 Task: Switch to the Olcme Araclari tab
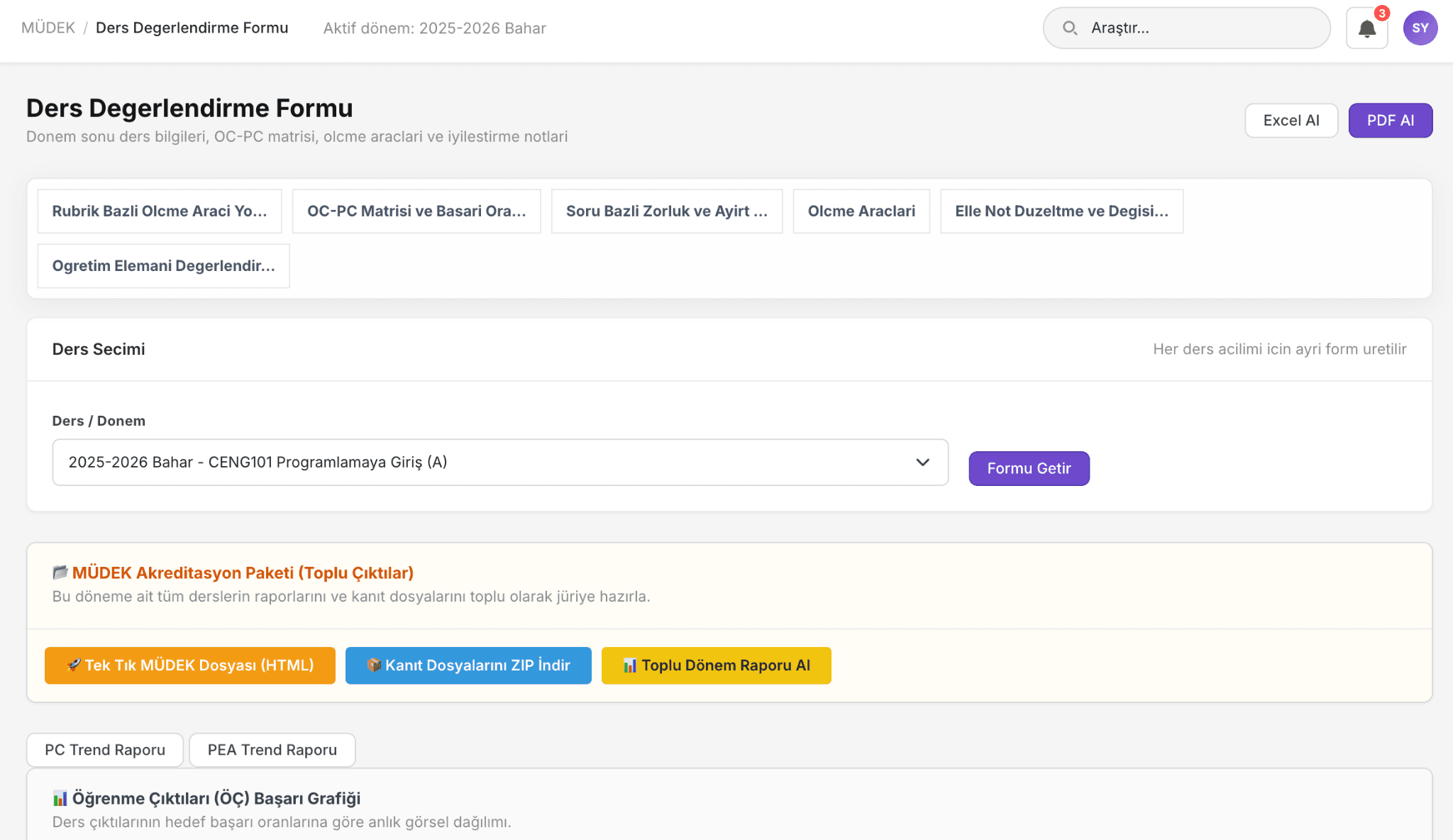pyautogui.click(x=861, y=211)
